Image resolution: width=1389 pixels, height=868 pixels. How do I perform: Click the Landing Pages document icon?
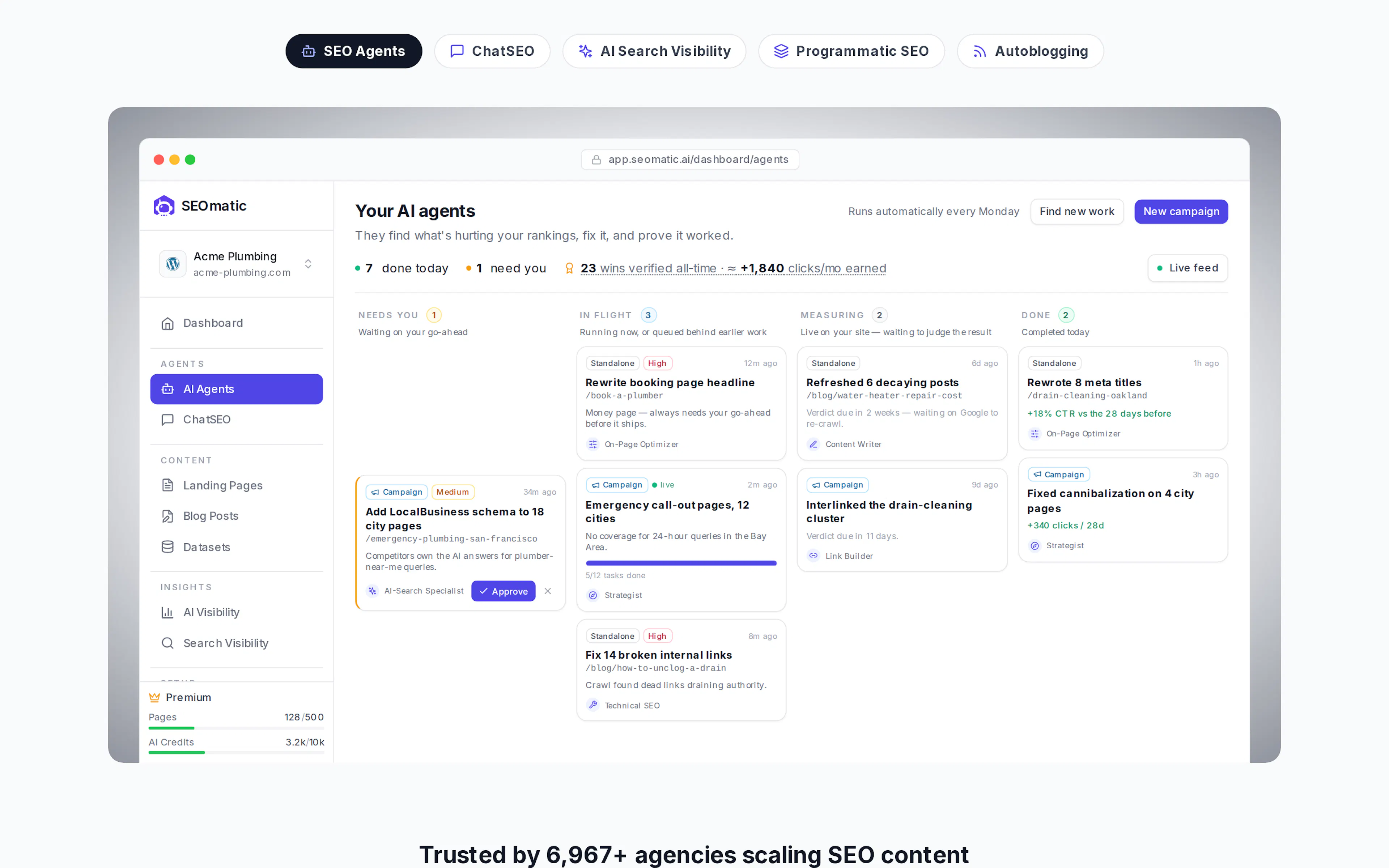[167, 485]
